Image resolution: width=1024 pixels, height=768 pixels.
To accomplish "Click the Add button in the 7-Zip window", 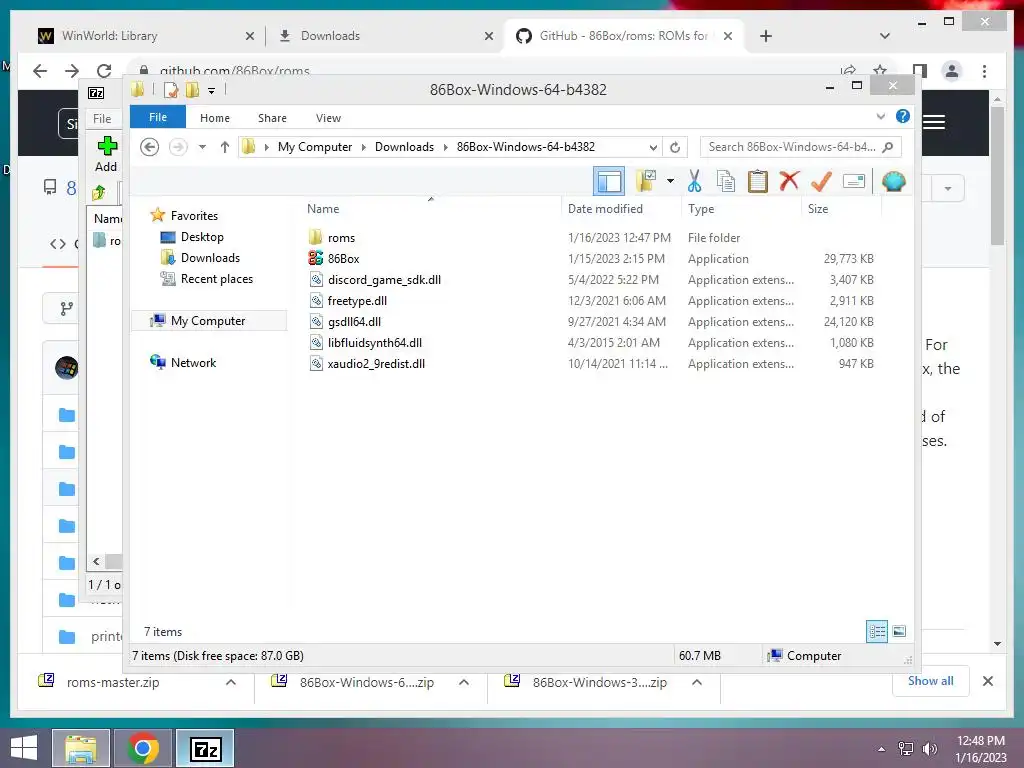I will tap(106, 155).
